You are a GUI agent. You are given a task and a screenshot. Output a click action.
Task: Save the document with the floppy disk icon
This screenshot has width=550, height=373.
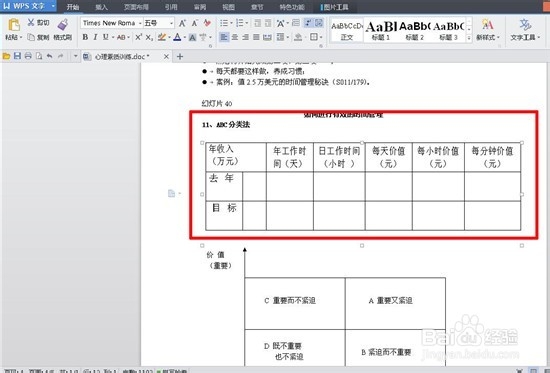pos(17,56)
